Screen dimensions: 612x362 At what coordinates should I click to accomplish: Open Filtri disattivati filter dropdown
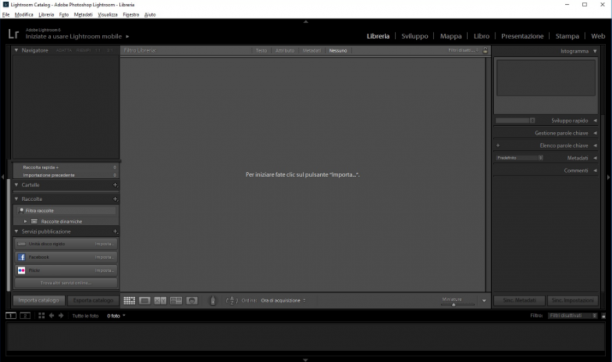point(572,316)
